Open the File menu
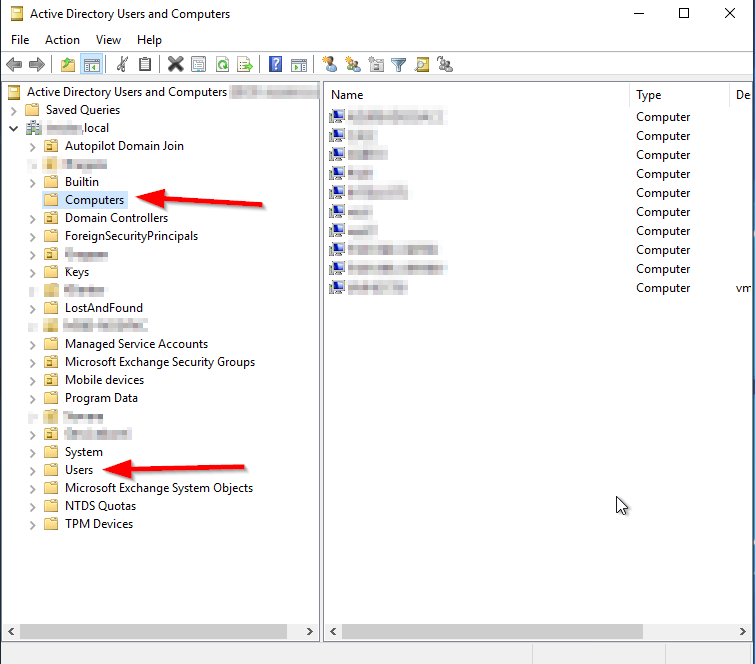 pos(20,40)
